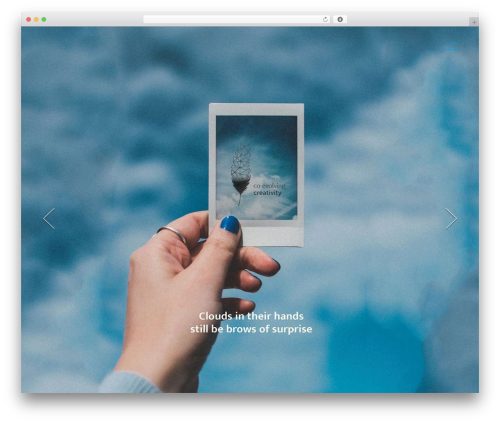The height and width of the screenshot is (423, 500).
Task: Click the blue-painted thumbnail on the photo
Action: coord(230,224)
